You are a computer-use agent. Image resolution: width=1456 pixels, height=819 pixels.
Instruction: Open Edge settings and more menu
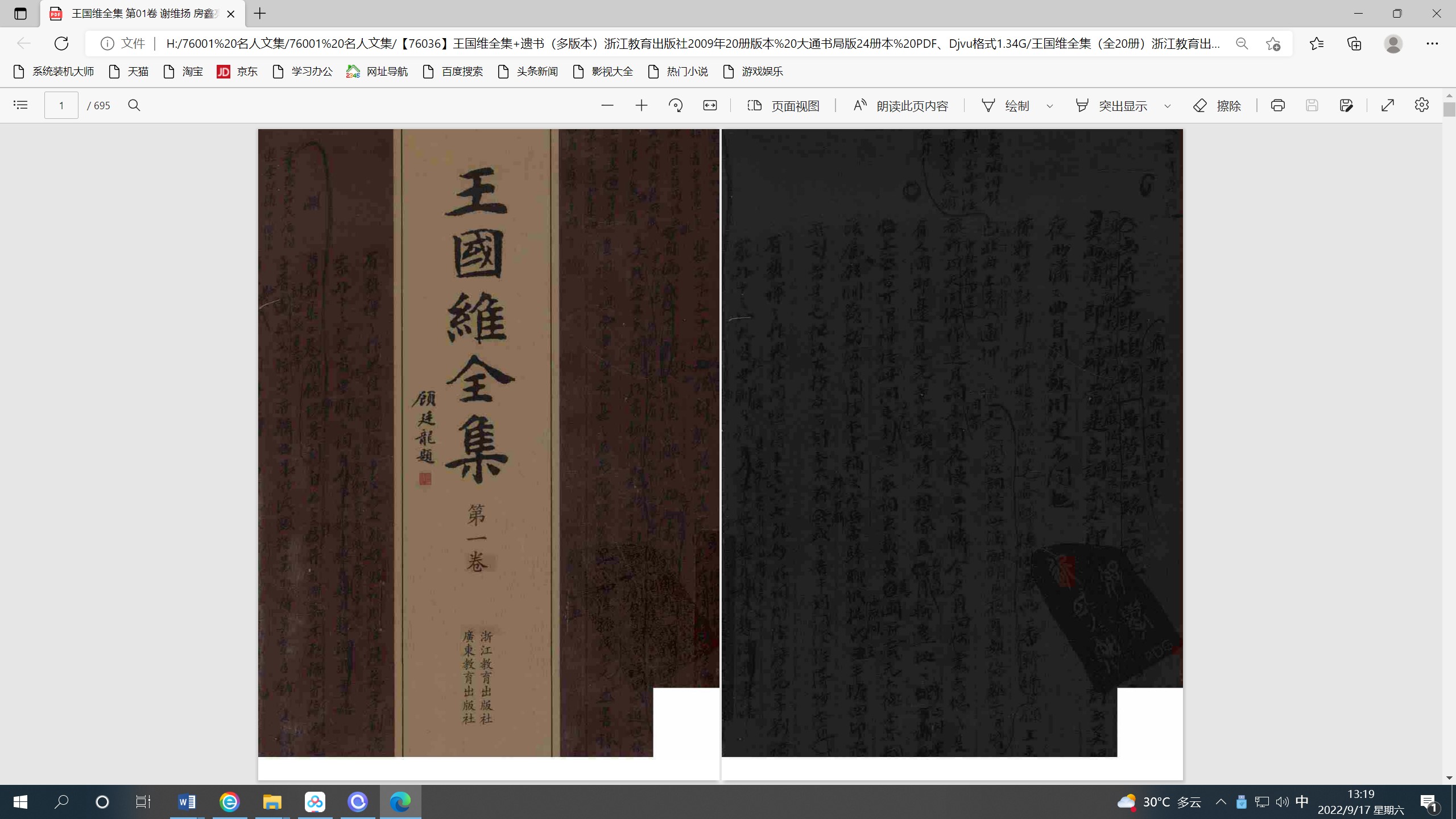pyautogui.click(x=1432, y=44)
